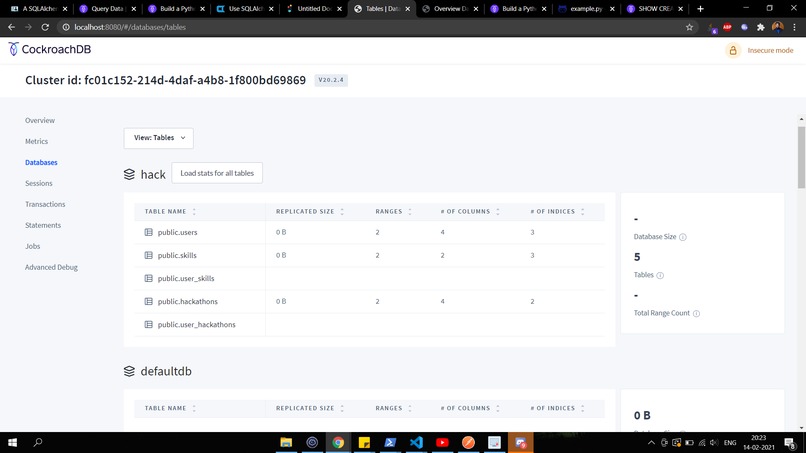This screenshot has height=453, width=806.
Task: Select the Databases sidebar item
Action: [41, 162]
